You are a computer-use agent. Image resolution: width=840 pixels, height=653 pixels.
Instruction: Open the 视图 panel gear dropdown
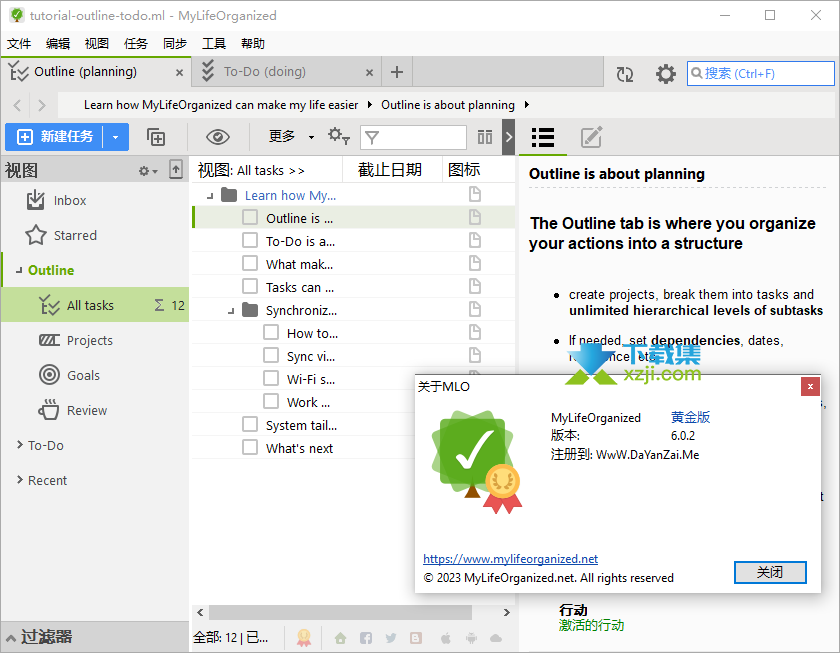[x=148, y=171]
